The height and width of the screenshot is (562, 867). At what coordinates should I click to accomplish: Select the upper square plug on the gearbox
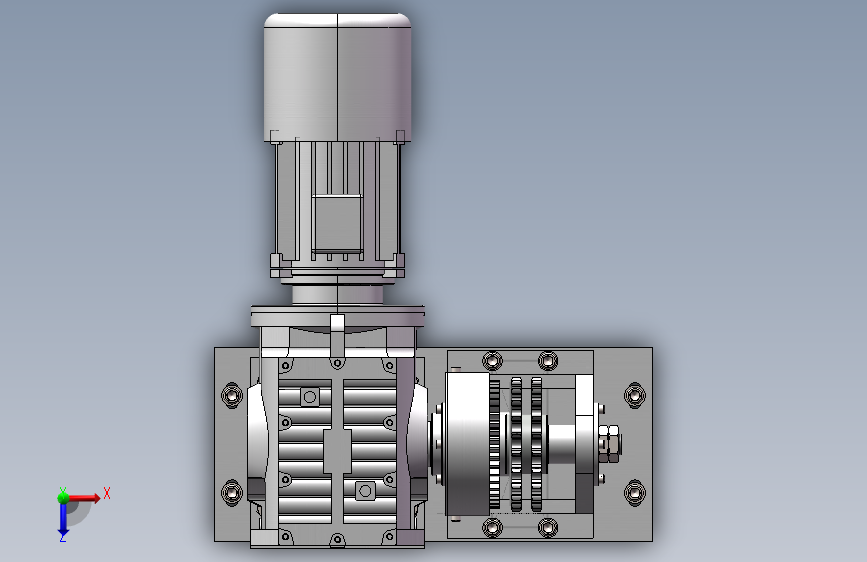click(x=310, y=397)
